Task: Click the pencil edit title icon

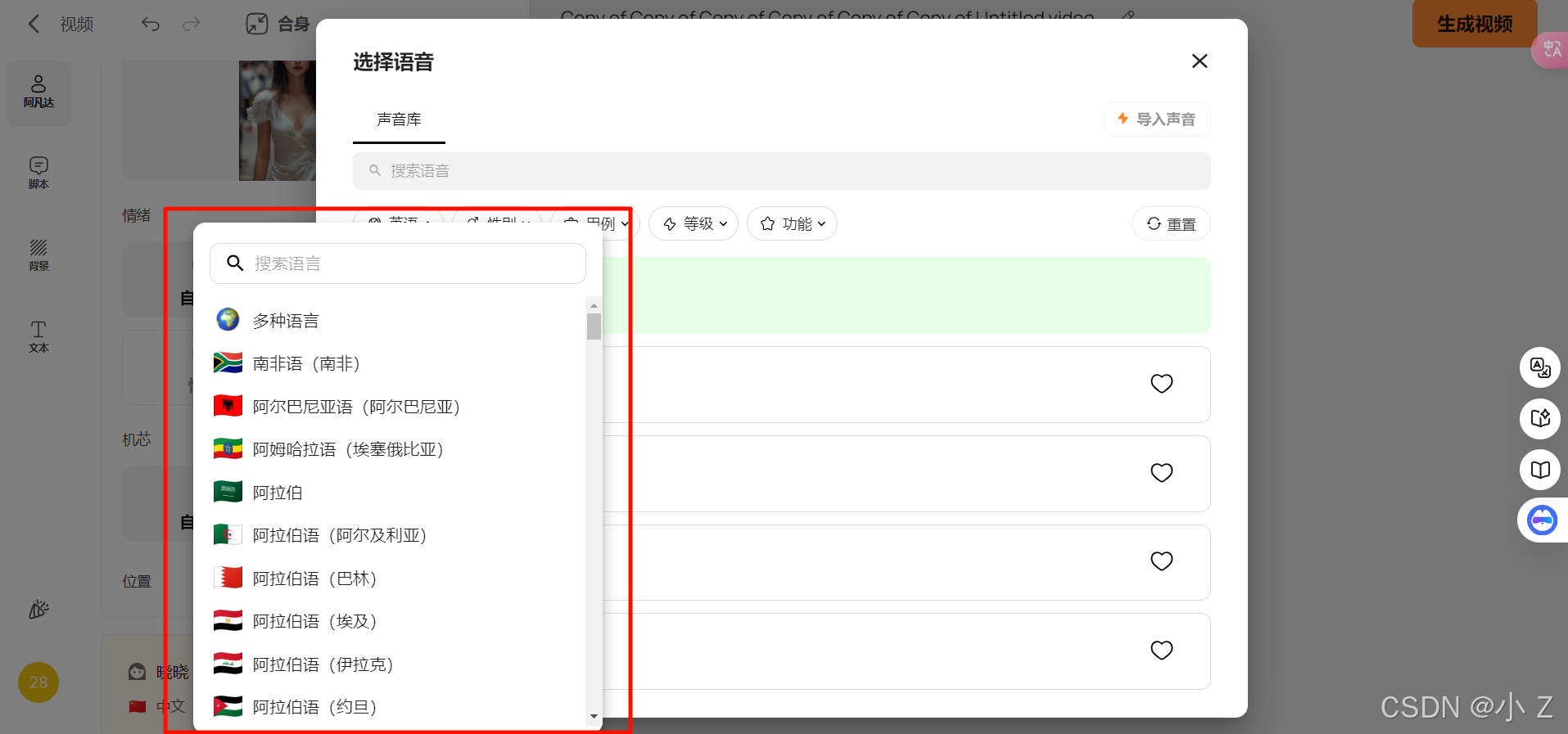Action: [x=1127, y=15]
